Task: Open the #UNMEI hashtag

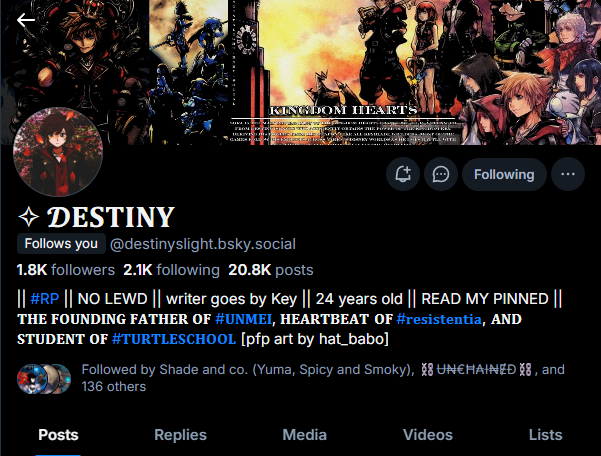Action: point(243,319)
